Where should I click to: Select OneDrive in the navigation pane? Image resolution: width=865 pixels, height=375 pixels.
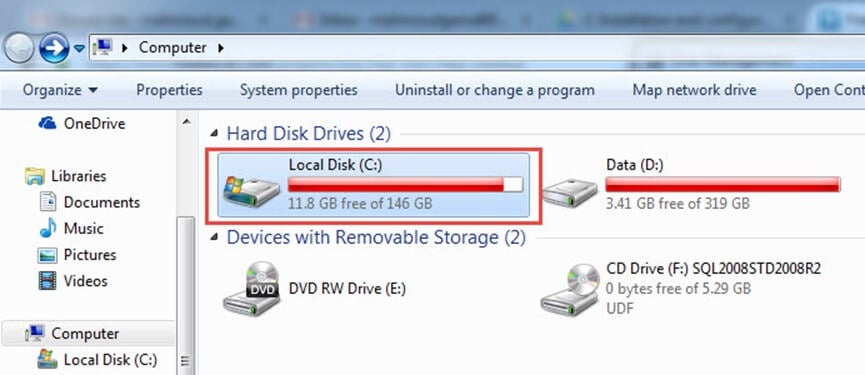pos(82,123)
